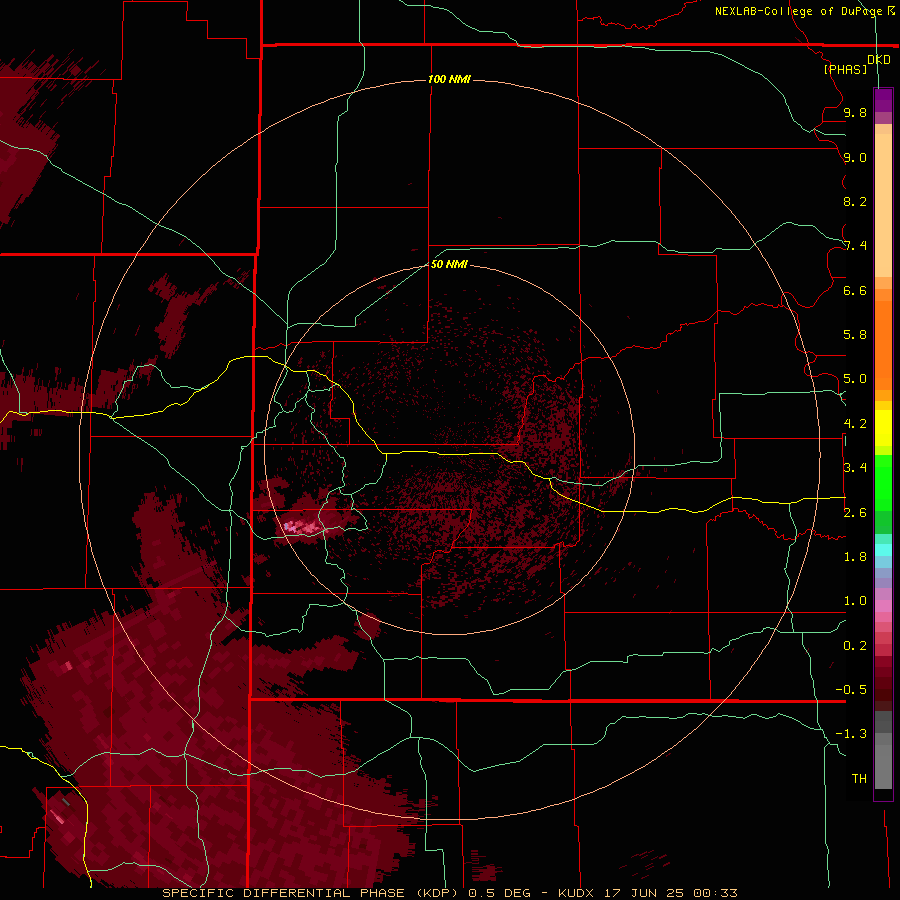Click the 5.0 scale value

pos(855,379)
